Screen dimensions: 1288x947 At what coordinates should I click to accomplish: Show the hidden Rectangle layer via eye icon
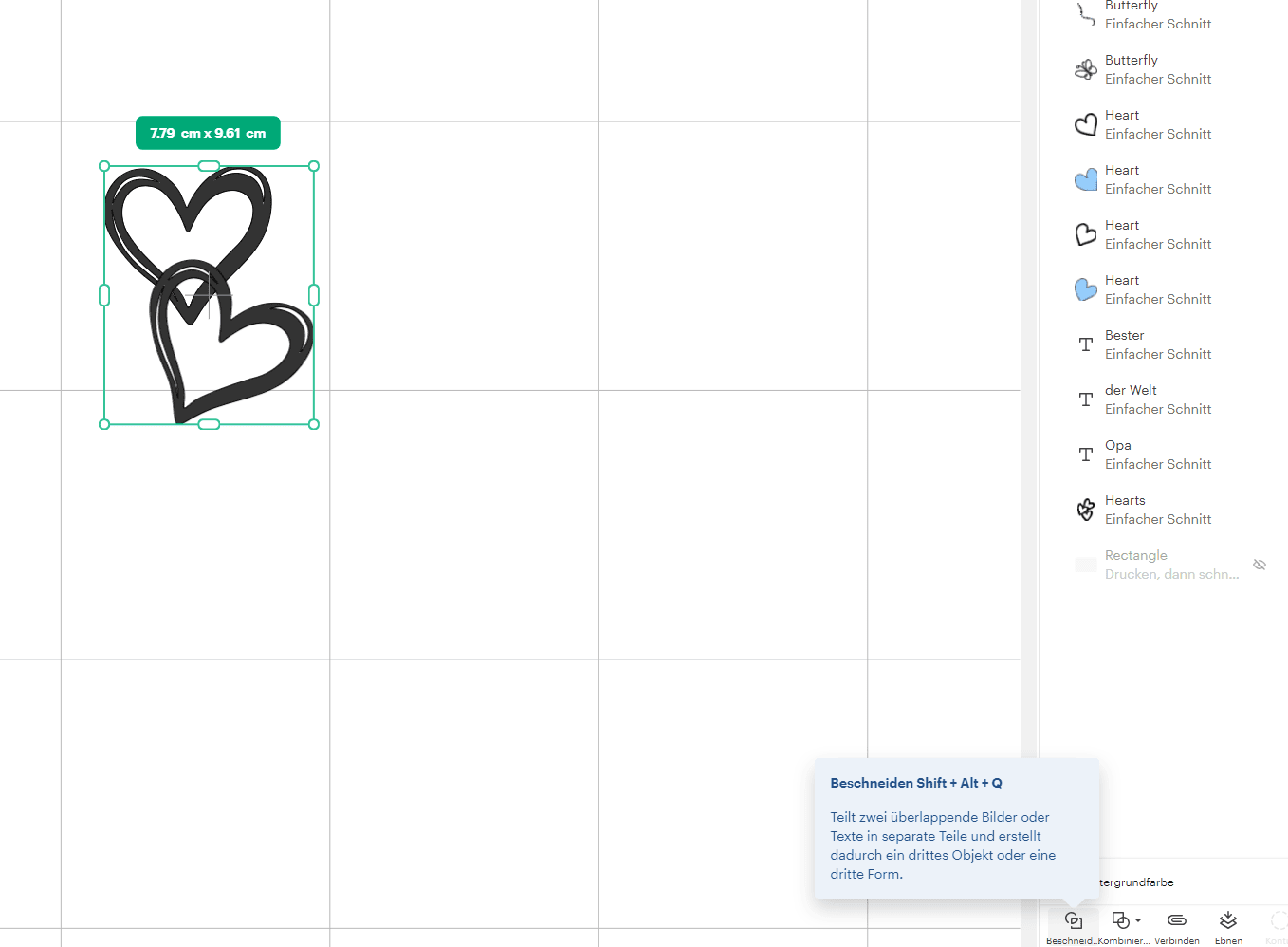click(1260, 565)
